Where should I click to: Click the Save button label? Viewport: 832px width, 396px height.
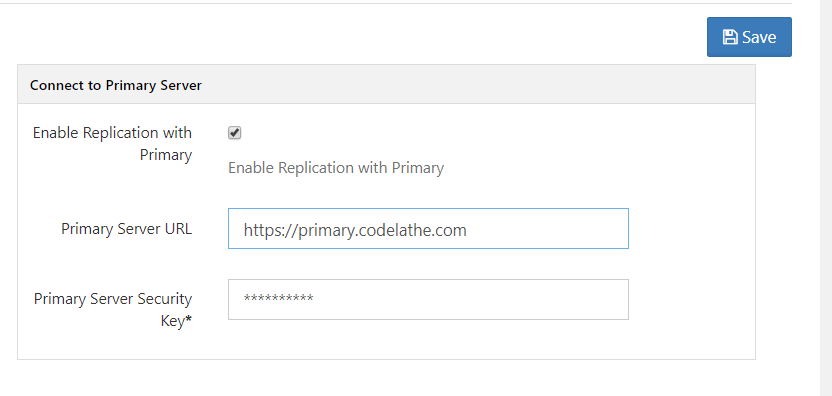click(x=759, y=37)
